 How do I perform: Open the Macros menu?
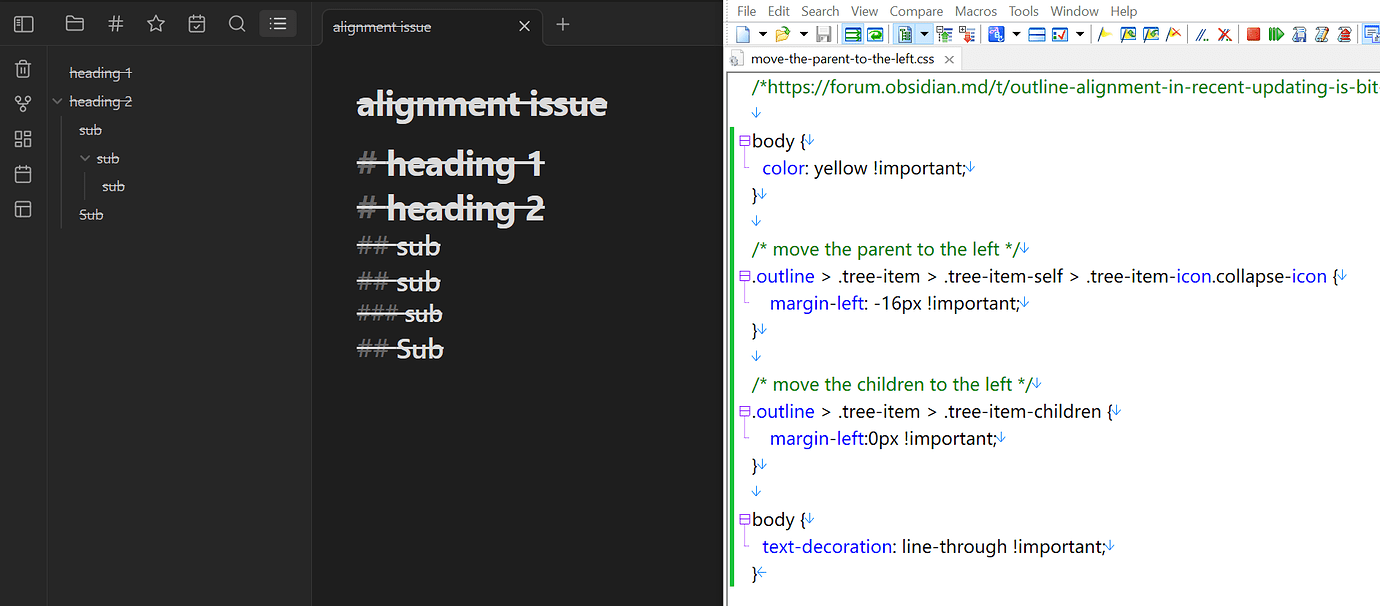click(975, 11)
